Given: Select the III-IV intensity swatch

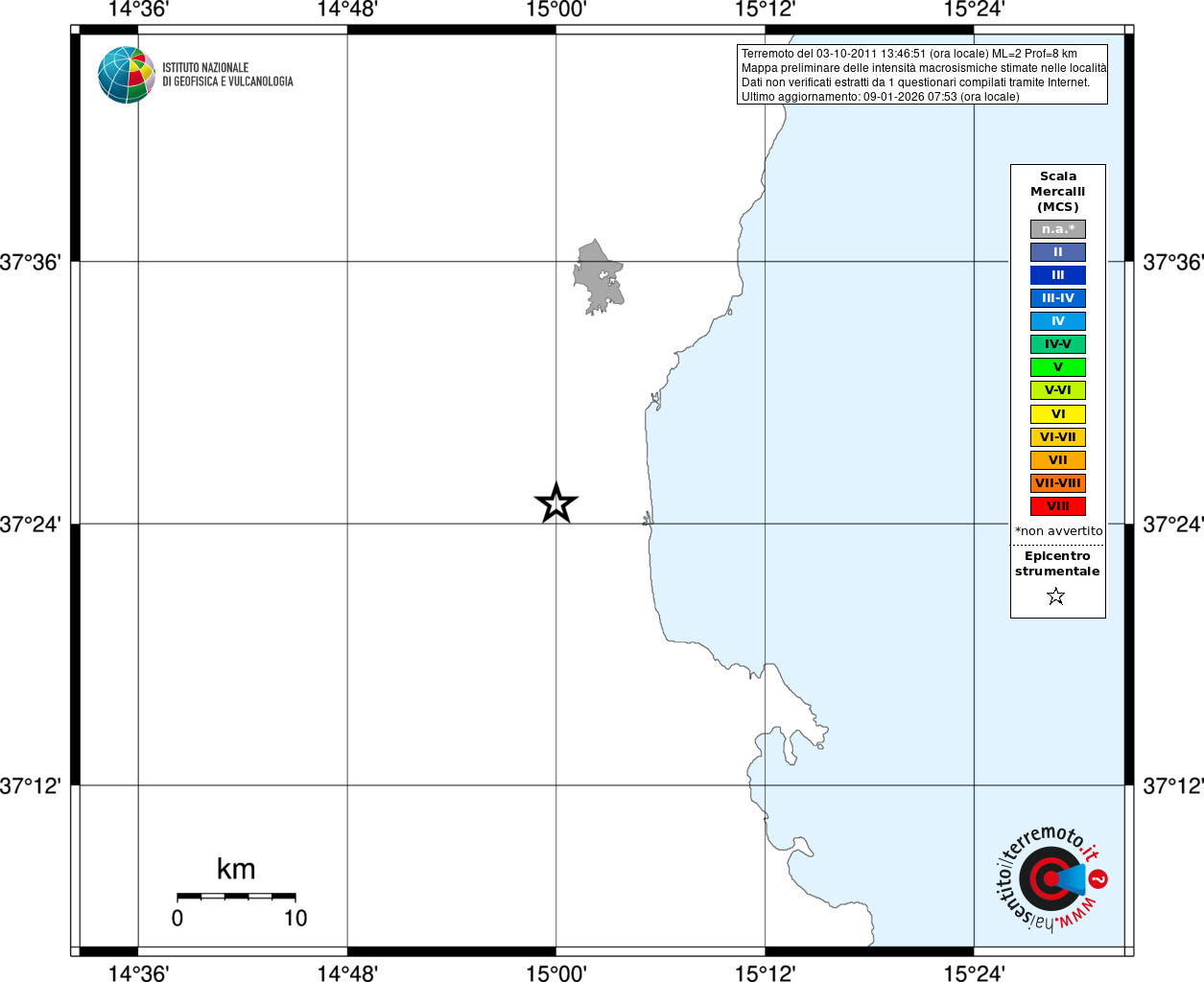Looking at the screenshot, I should coord(1058,298).
